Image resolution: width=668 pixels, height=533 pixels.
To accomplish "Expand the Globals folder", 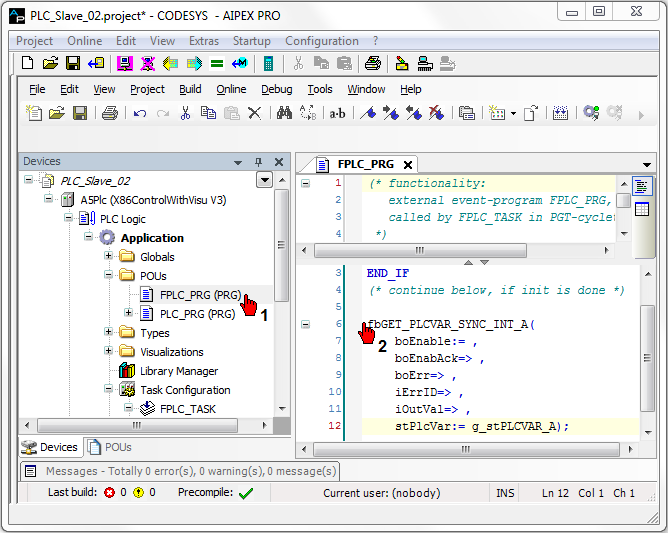I will pos(108,255).
